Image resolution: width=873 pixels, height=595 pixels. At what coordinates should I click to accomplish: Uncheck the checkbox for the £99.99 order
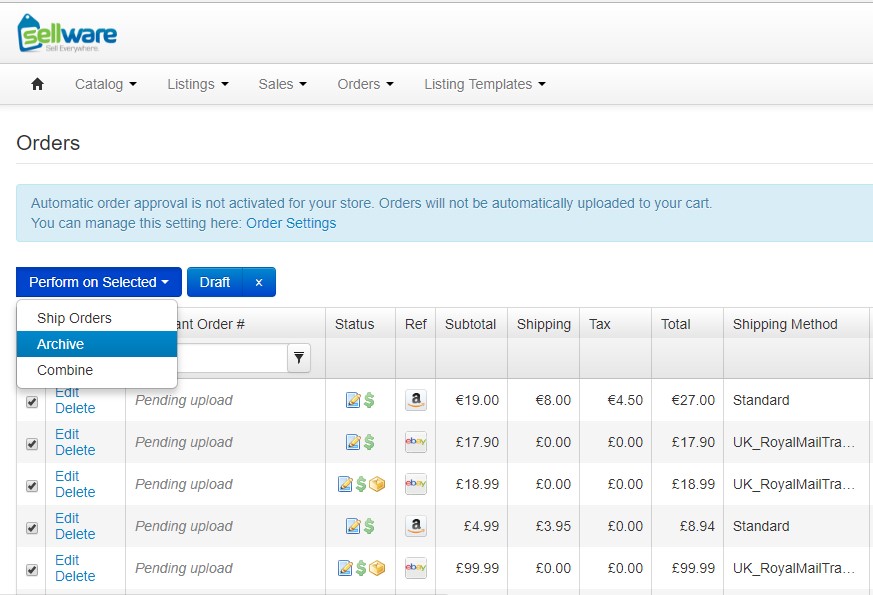pos(32,570)
